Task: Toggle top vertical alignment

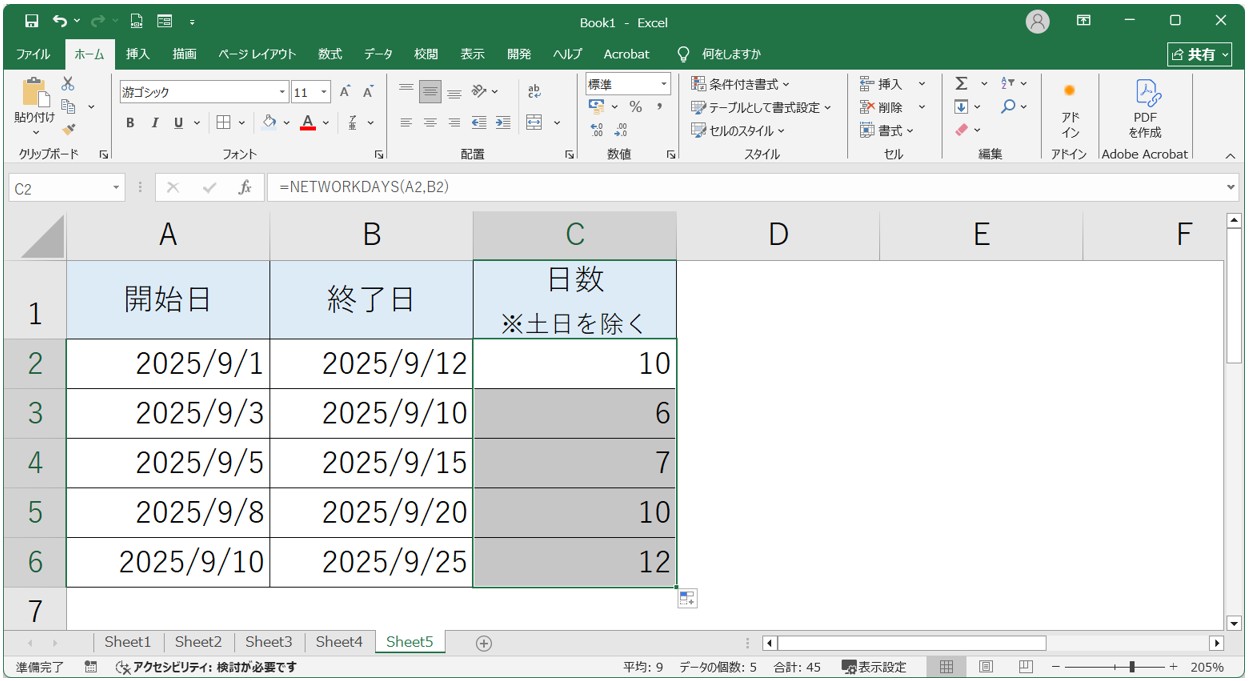Action: [x=406, y=92]
